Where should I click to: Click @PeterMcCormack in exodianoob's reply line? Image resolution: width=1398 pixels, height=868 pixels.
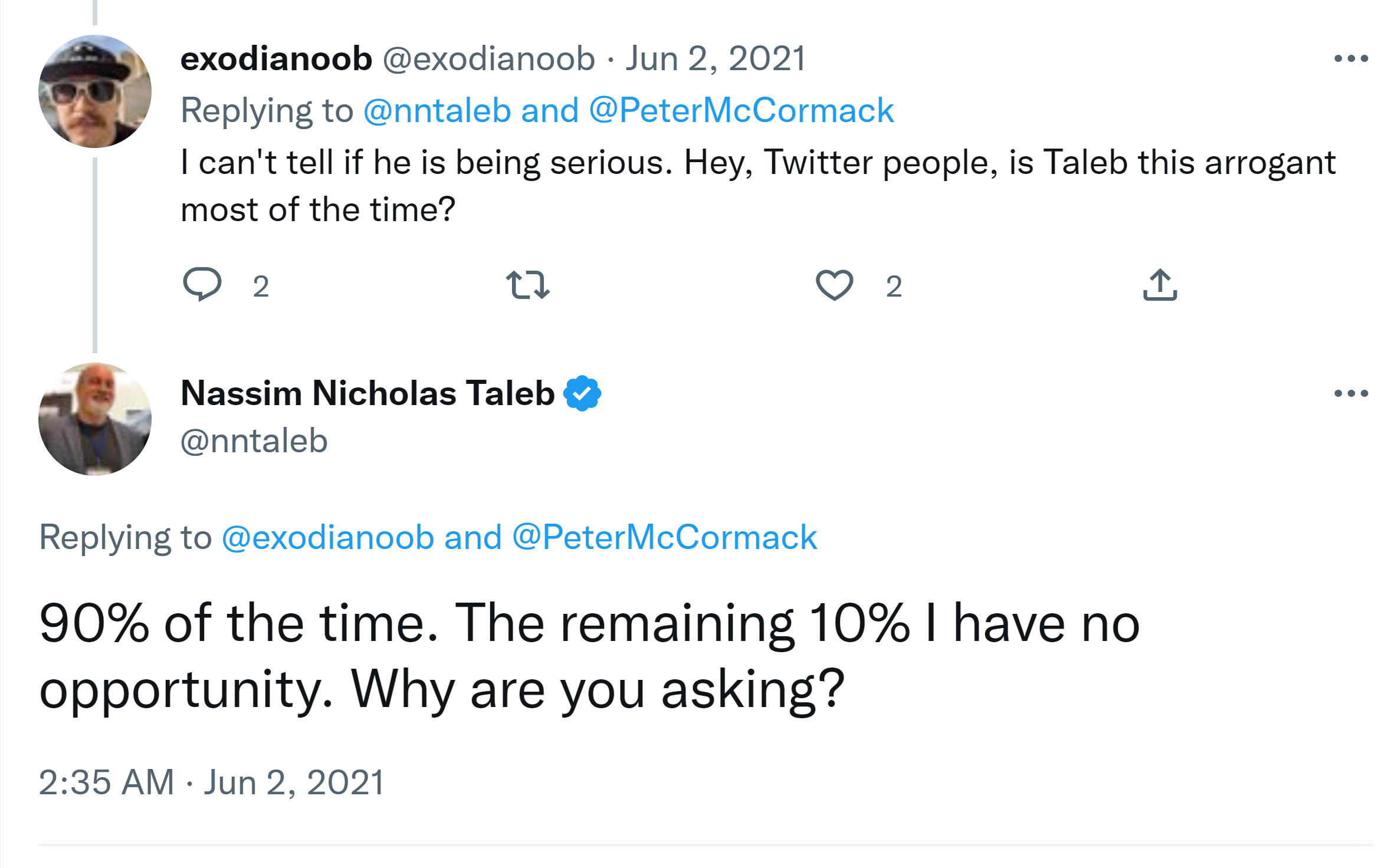[x=741, y=111]
